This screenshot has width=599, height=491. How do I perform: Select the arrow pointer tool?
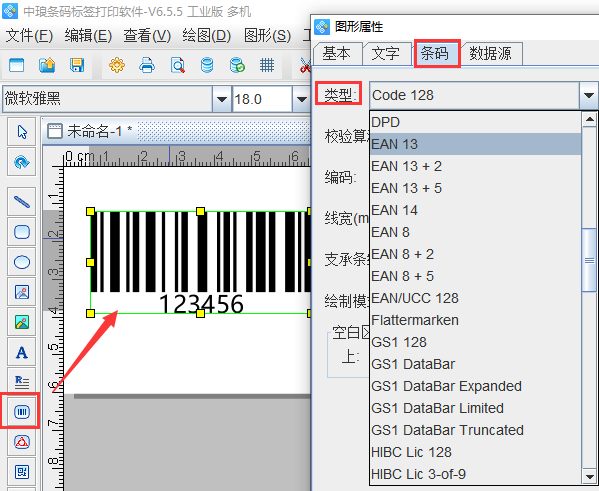click(x=22, y=132)
